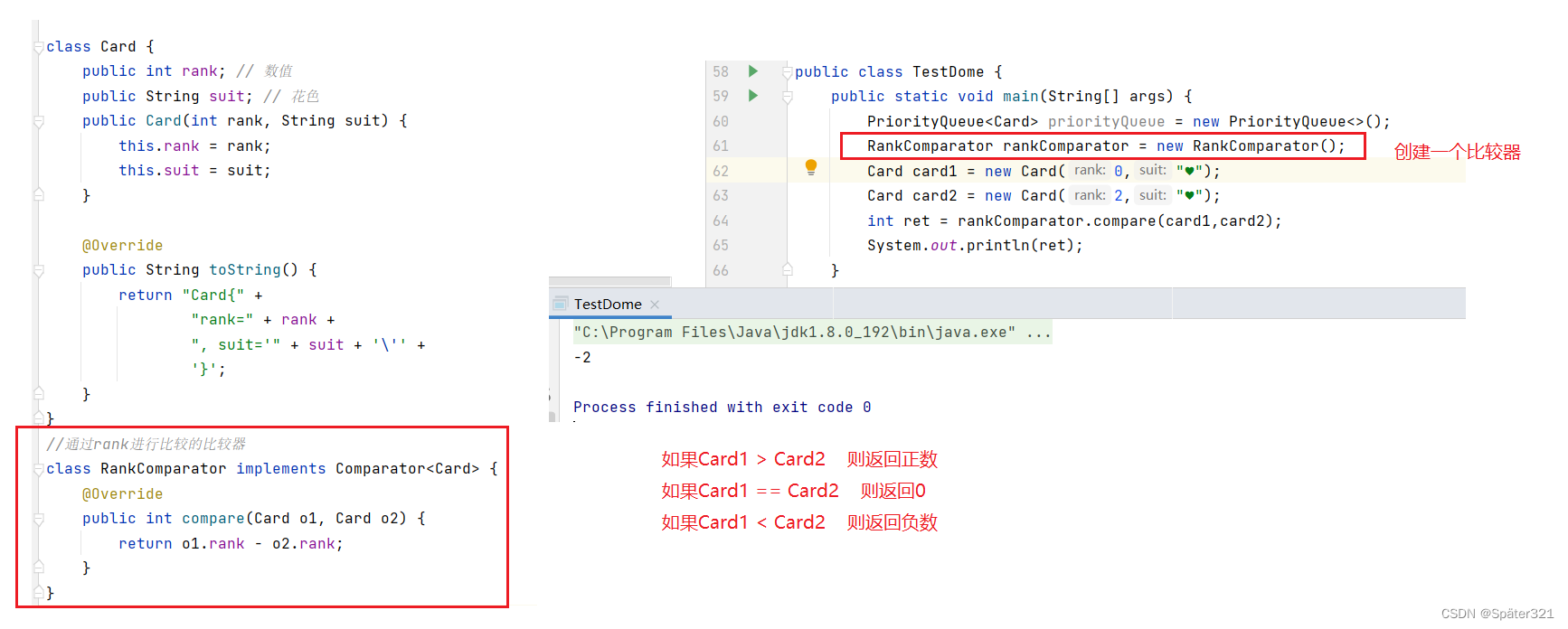1568x629 pixels.
Task: Click 'new RankComparator();' in line 61
Action: click(x=1251, y=146)
